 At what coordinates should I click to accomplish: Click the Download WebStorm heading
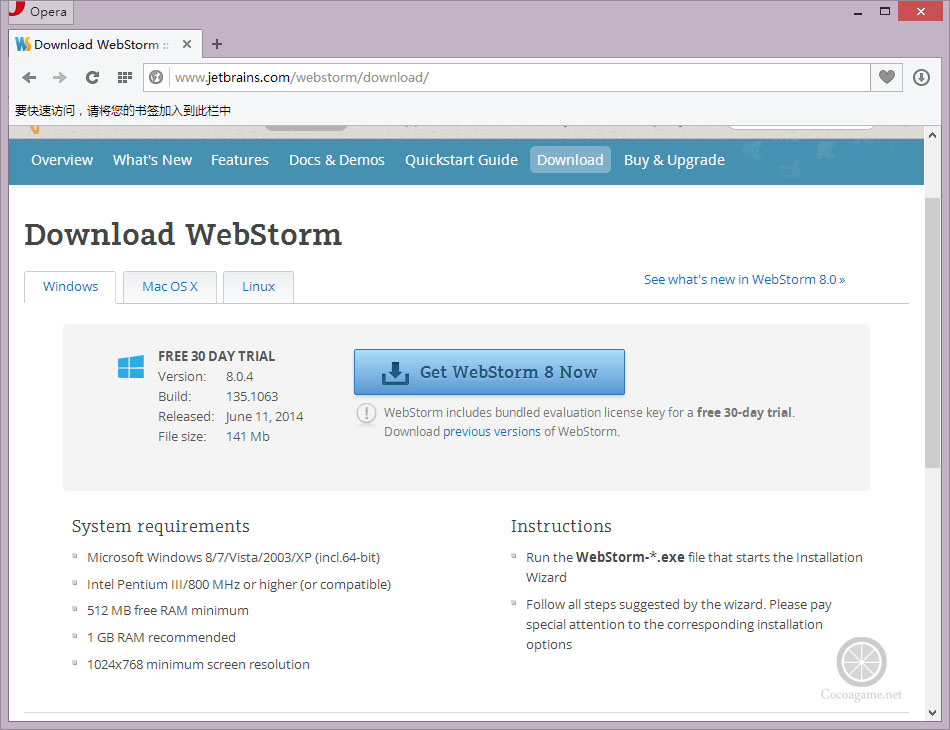tap(183, 234)
